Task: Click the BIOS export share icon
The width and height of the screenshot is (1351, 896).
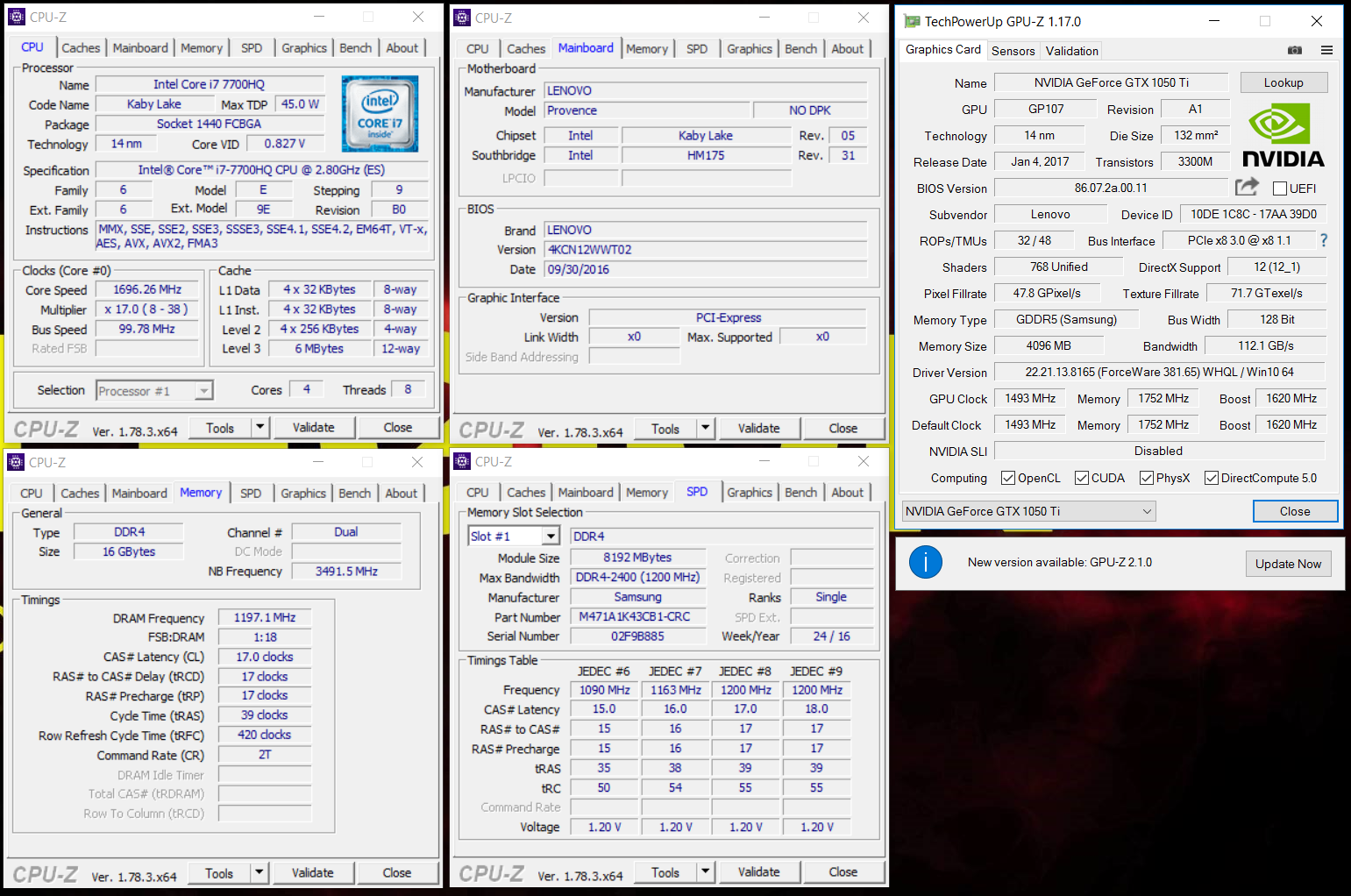Action: click(x=1247, y=187)
